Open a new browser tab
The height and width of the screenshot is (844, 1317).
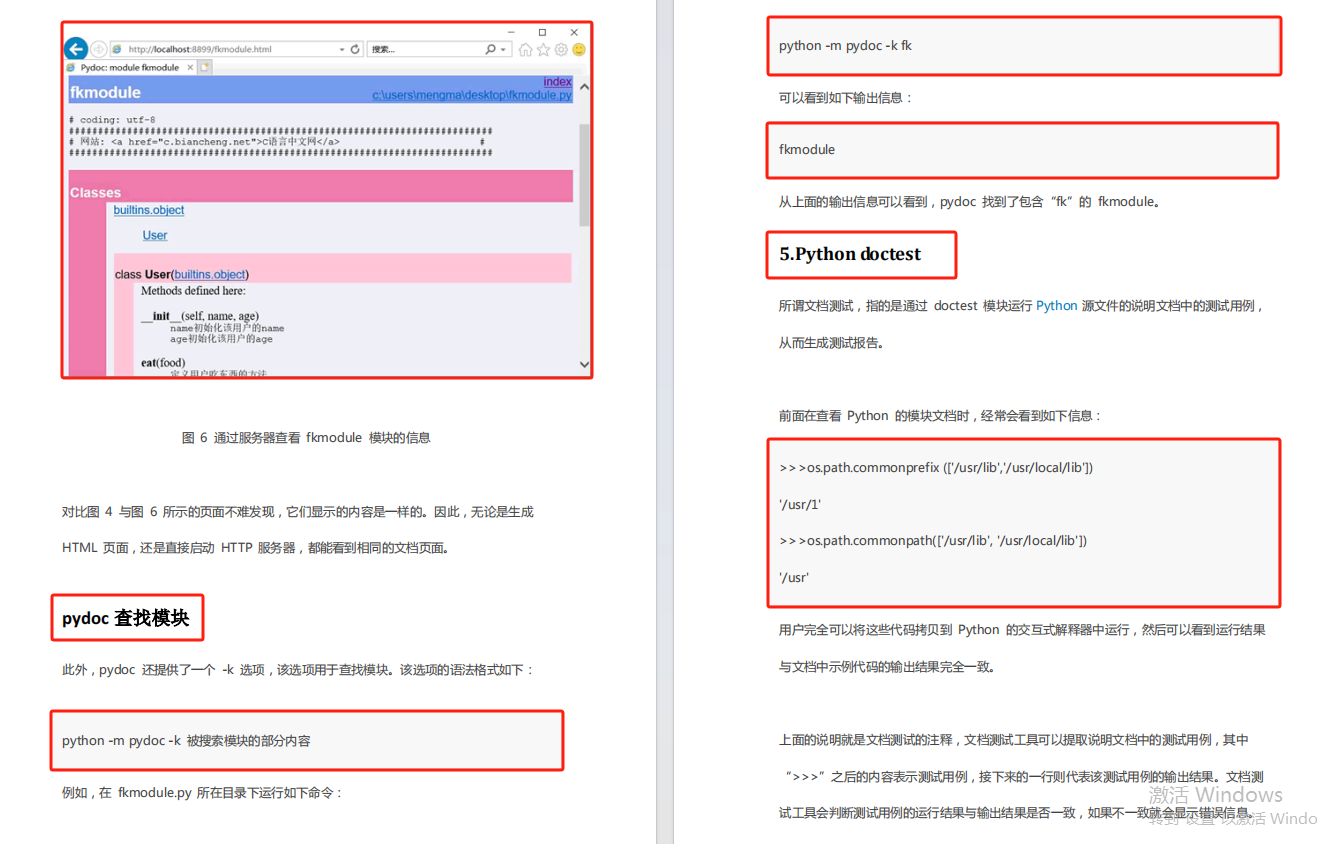pyautogui.click(x=204, y=67)
